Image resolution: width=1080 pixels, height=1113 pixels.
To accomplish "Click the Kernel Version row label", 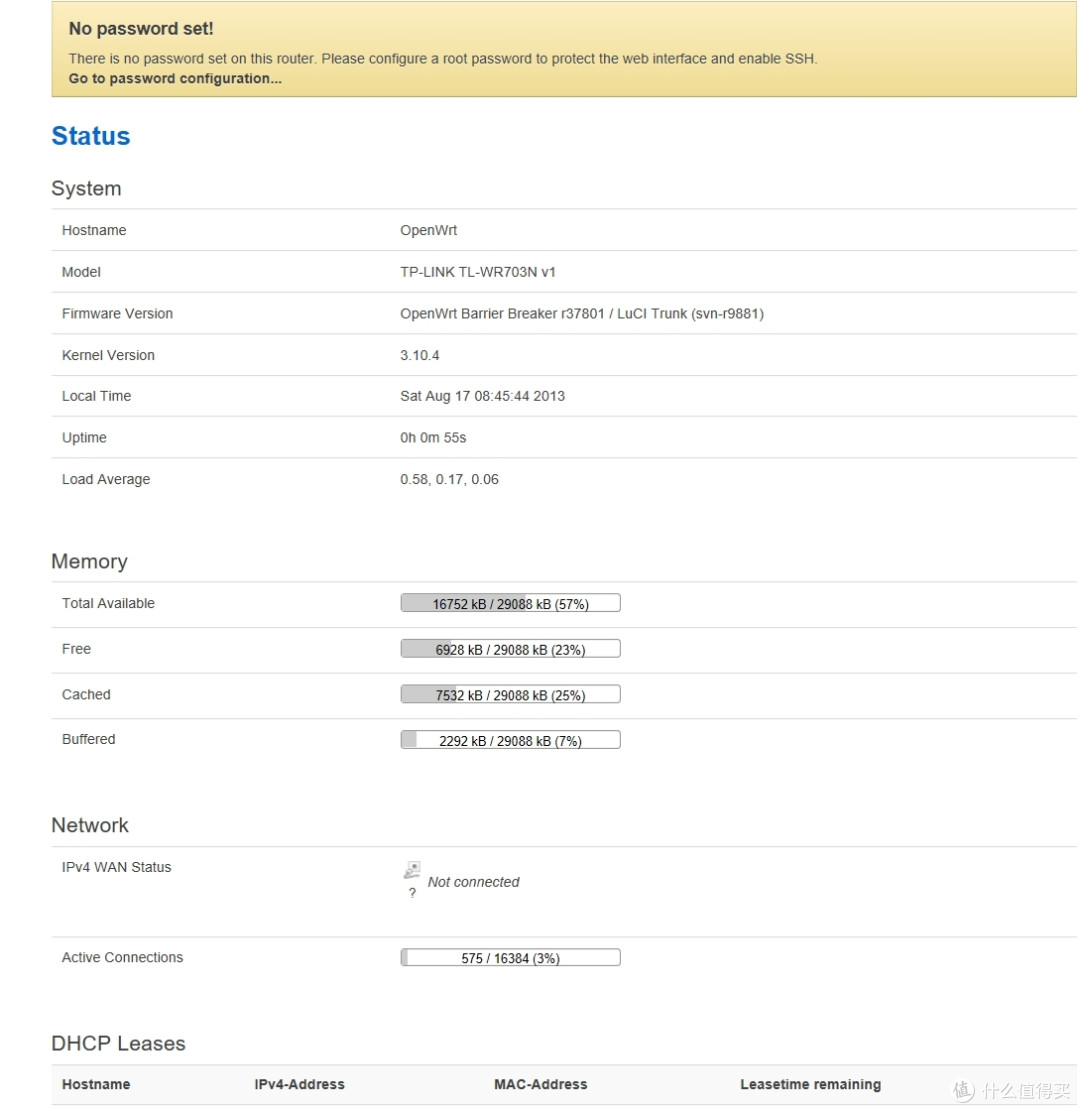I will tap(108, 355).
